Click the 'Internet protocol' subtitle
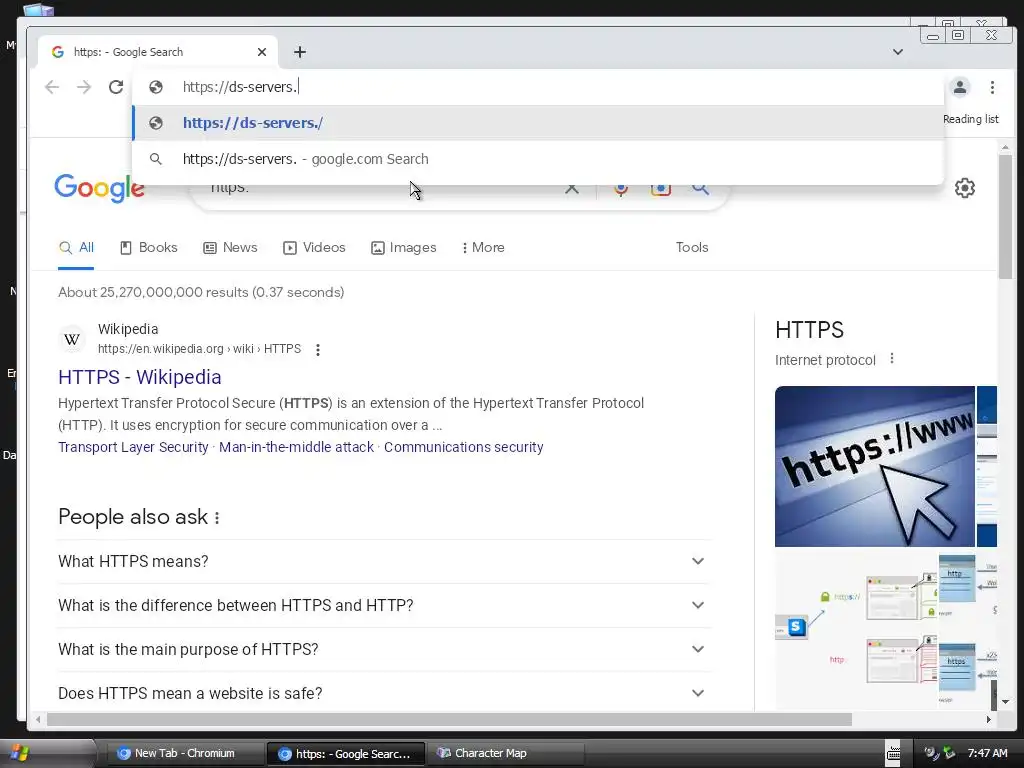Image resolution: width=1024 pixels, height=768 pixels. tap(825, 360)
